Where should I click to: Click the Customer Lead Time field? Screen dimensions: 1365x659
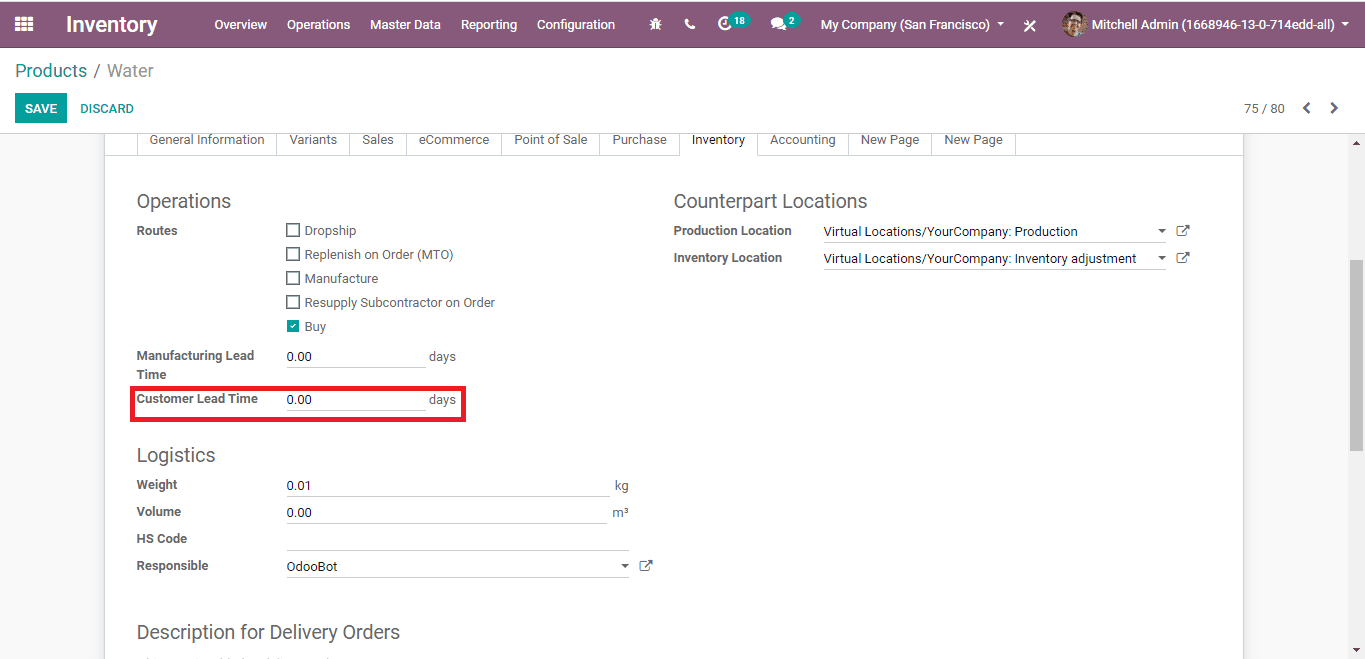click(x=356, y=400)
